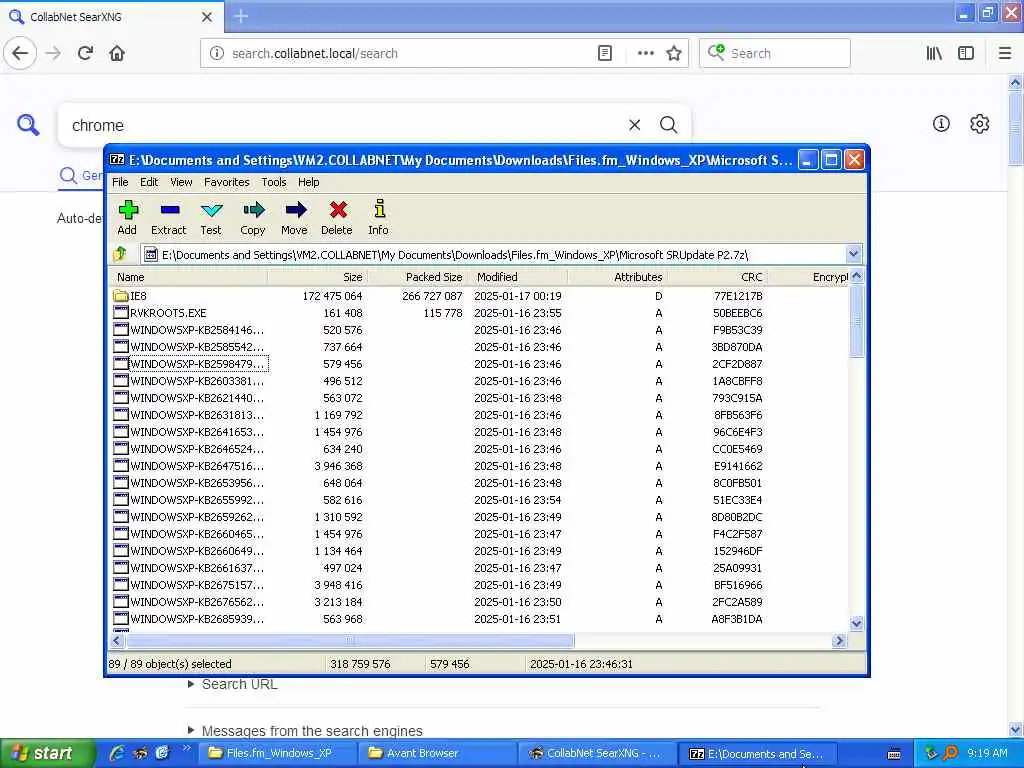Close the CollabNet SearXNG tab
This screenshot has height=768, width=1024.
click(x=207, y=17)
